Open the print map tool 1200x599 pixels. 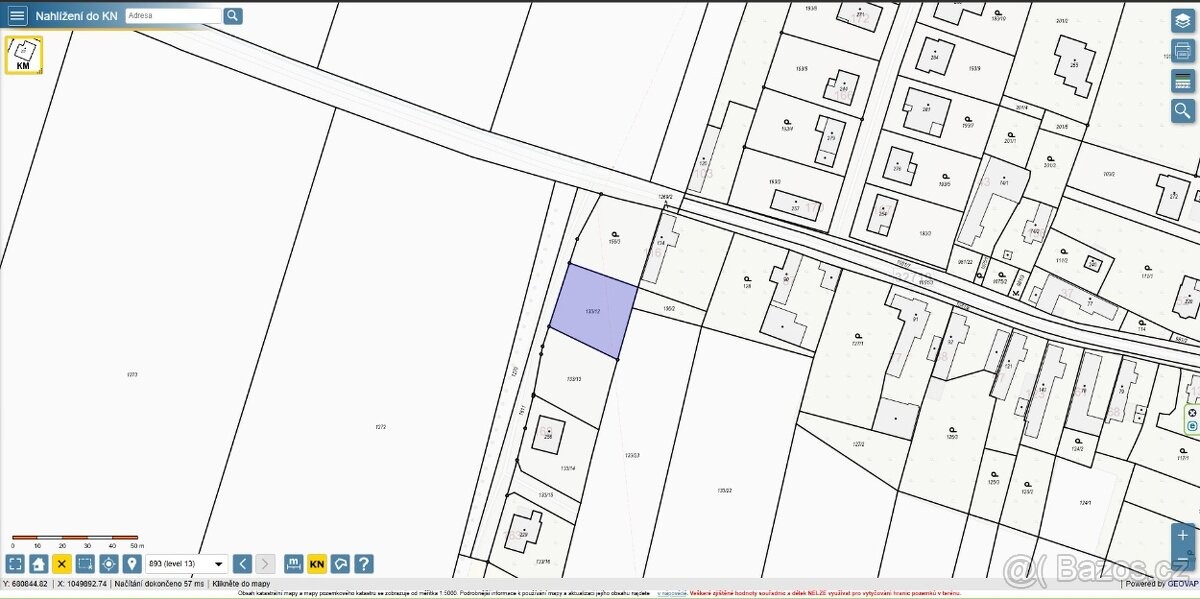pos(1183,51)
